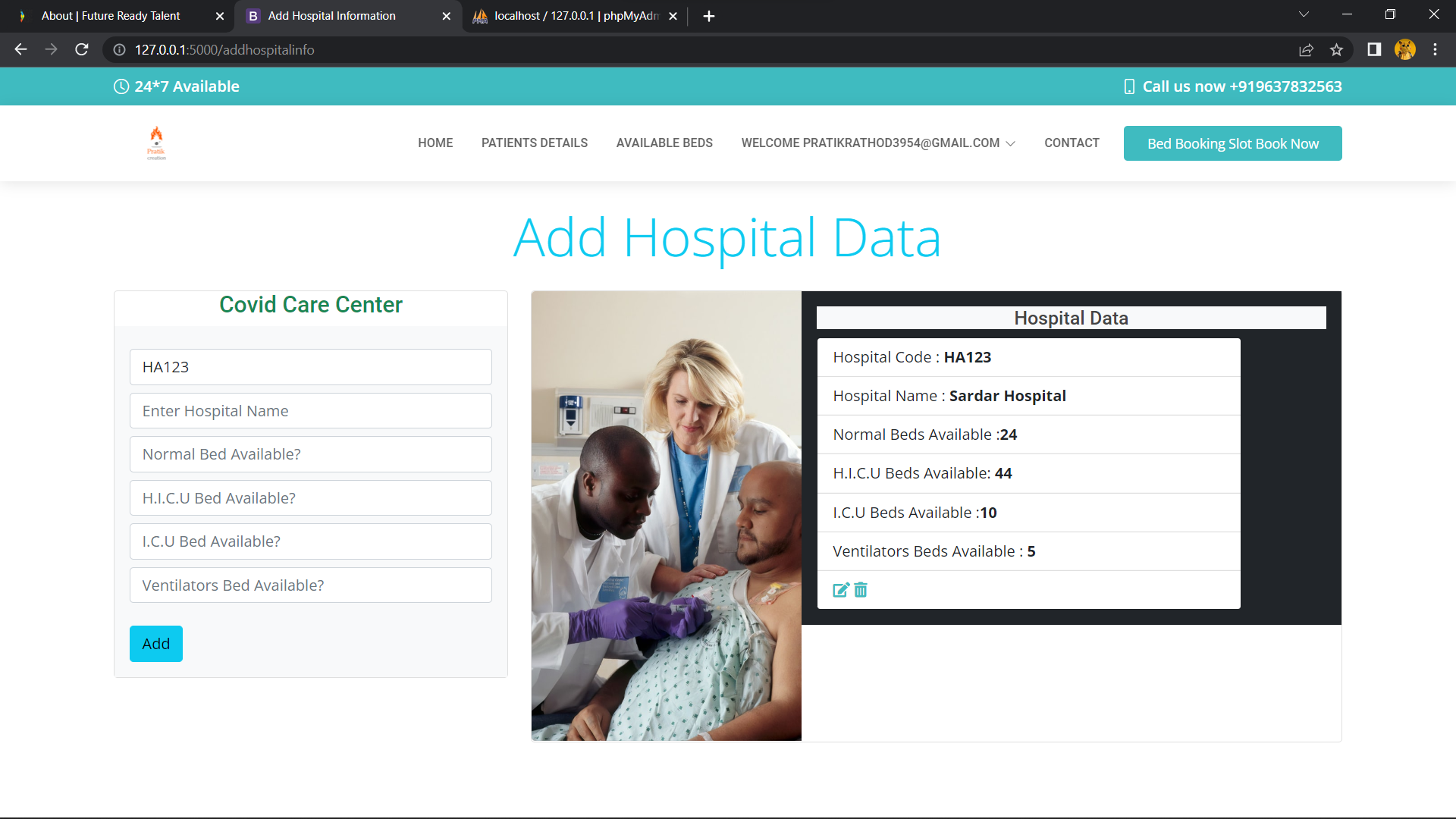Reload the page with refresh icon
The height and width of the screenshot is (819, 1456).
[82, 49]
